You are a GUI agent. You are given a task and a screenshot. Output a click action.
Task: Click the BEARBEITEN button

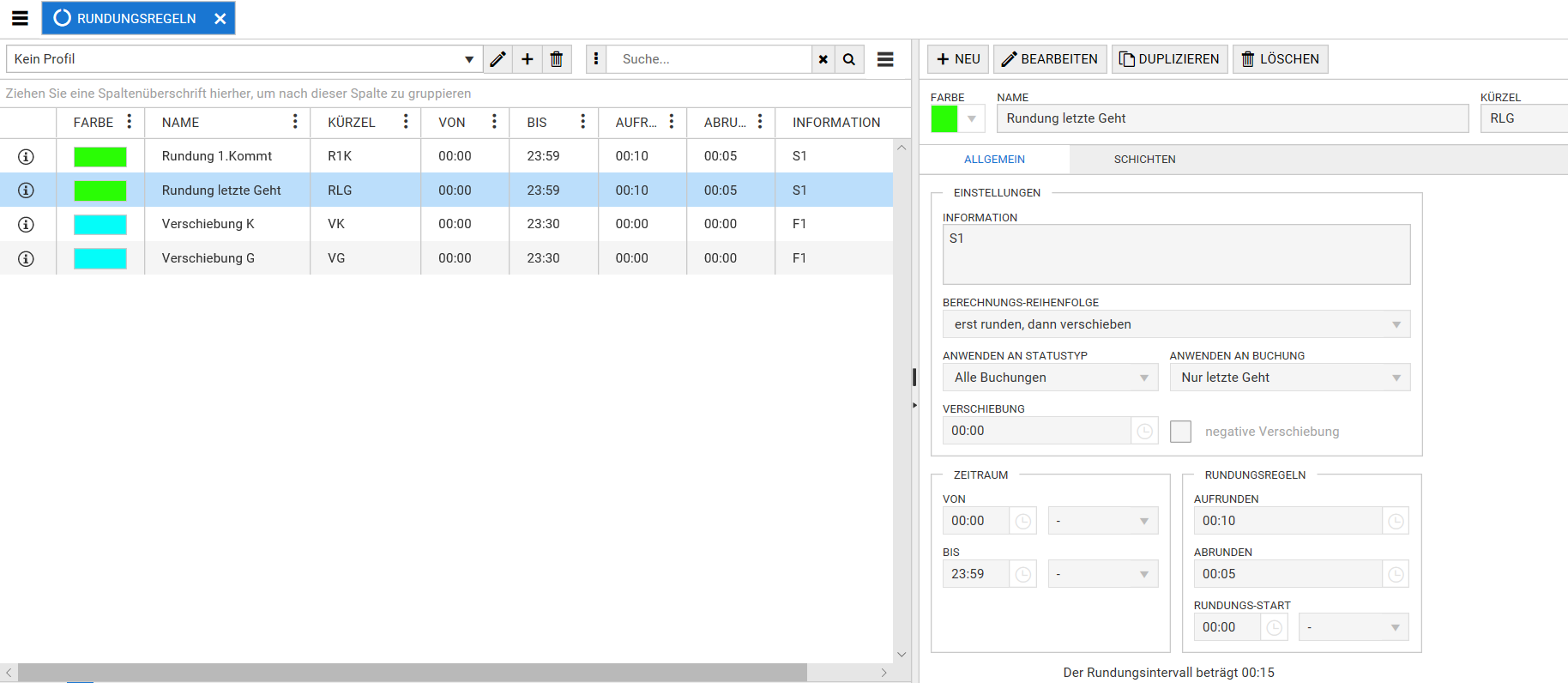point(1050,59)
